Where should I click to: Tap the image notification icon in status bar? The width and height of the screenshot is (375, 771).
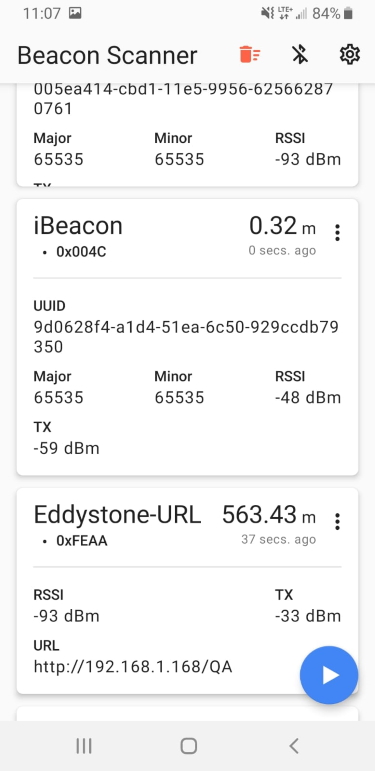(x=75, y=13)
